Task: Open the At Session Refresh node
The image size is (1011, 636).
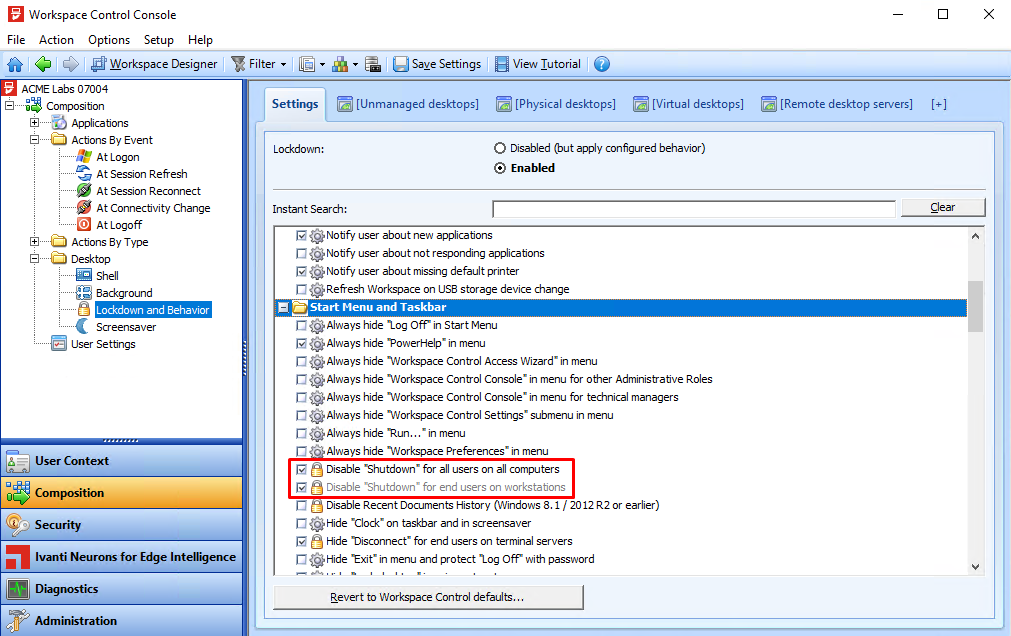Action: [x=142, y=174]
